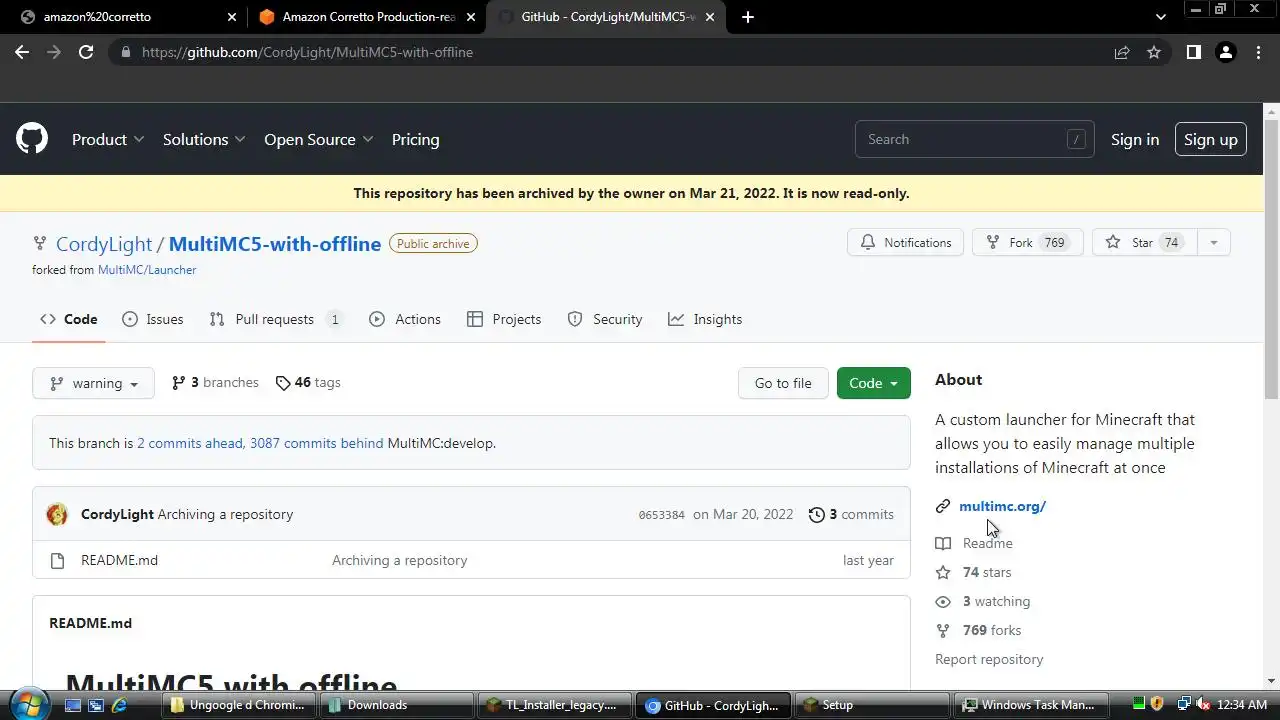Click the Sign up button

[1211, 139]
